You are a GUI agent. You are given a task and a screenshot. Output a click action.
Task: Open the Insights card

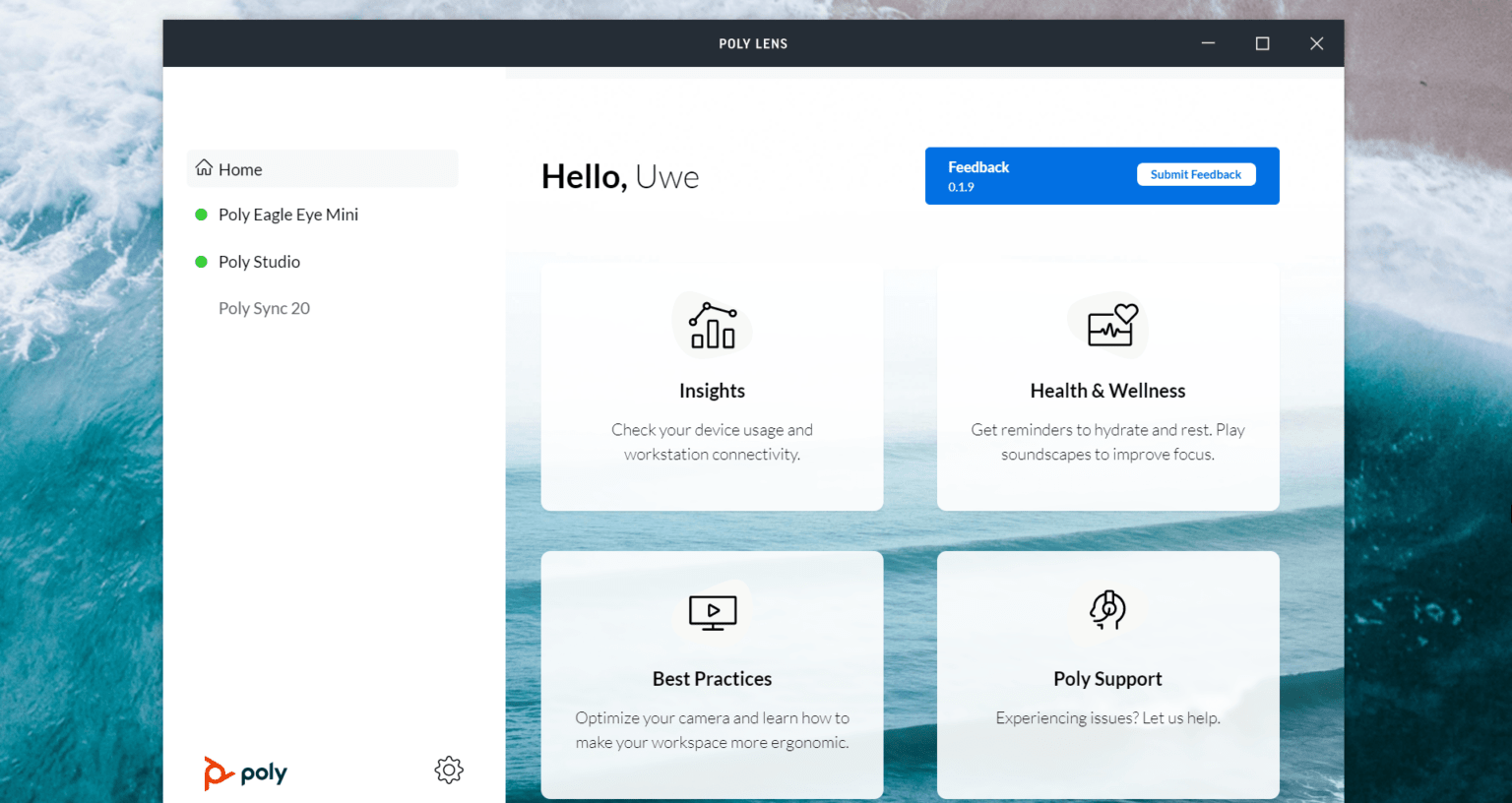coord(712,386)
